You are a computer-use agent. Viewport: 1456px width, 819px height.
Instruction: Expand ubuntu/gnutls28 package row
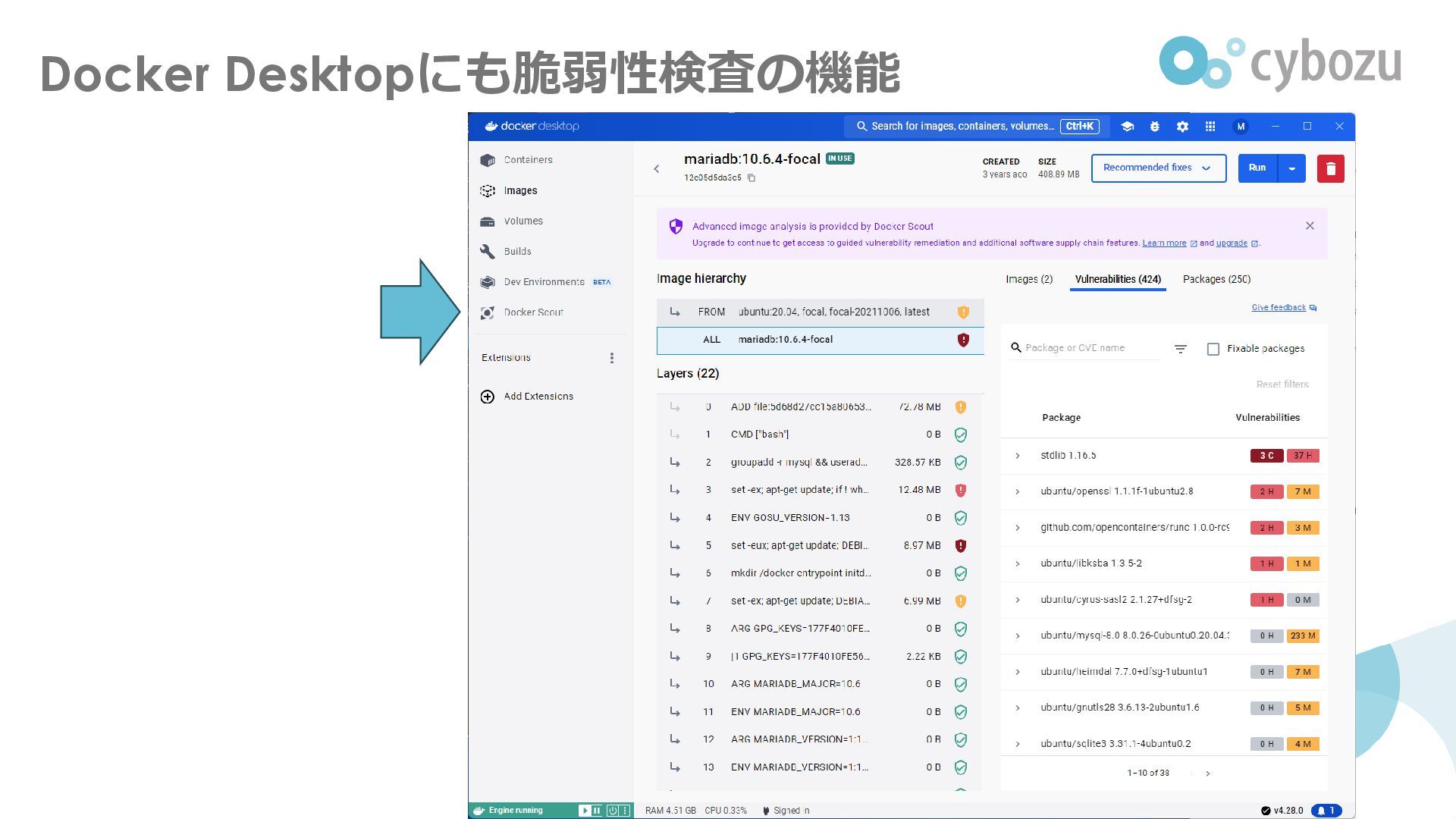1018,708
